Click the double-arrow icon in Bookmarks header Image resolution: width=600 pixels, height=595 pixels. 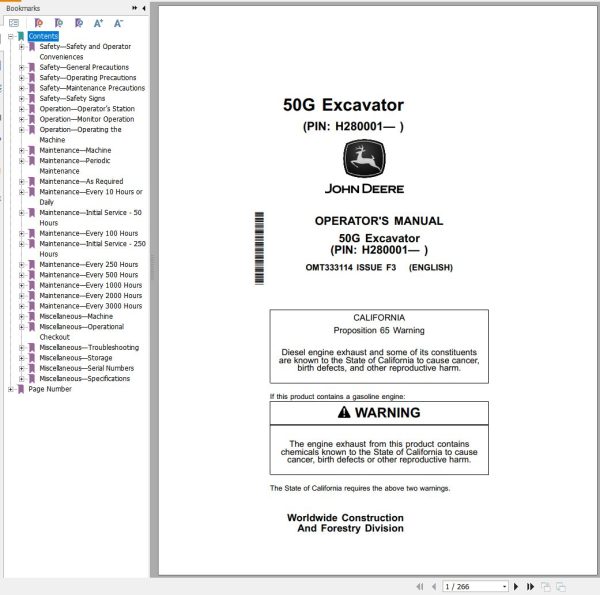(135, 8)
